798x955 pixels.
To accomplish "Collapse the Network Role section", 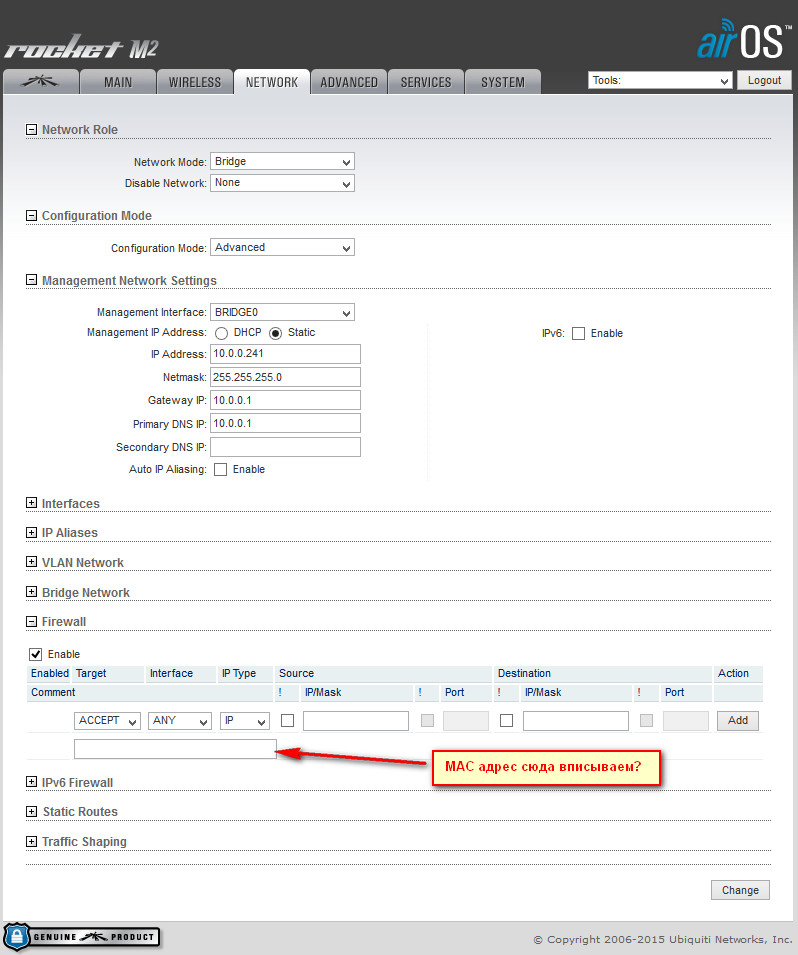I will point(31,129).
